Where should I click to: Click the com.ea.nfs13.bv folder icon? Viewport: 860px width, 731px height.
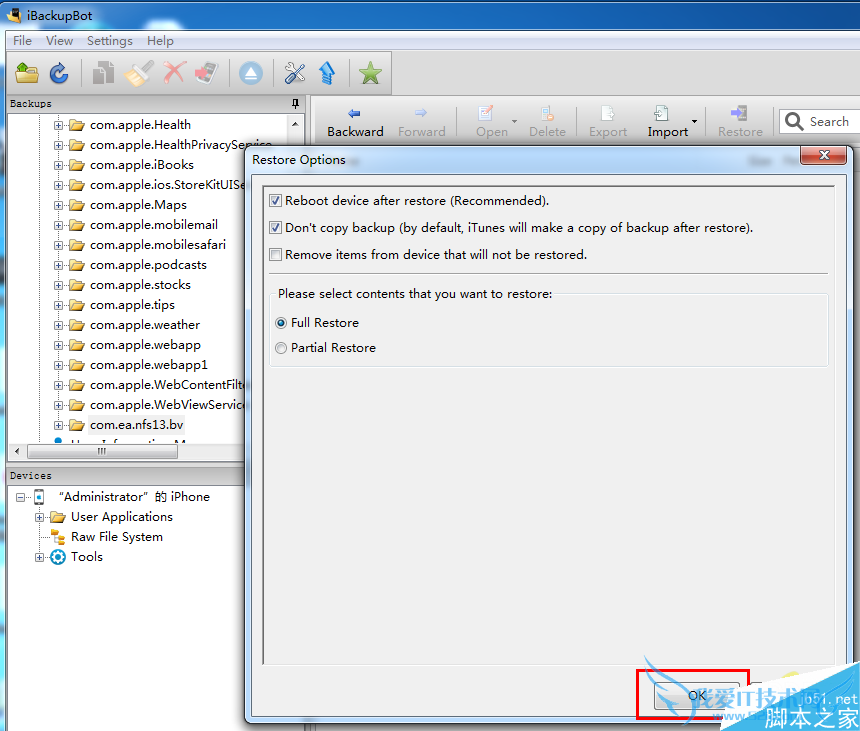point(77,425)
